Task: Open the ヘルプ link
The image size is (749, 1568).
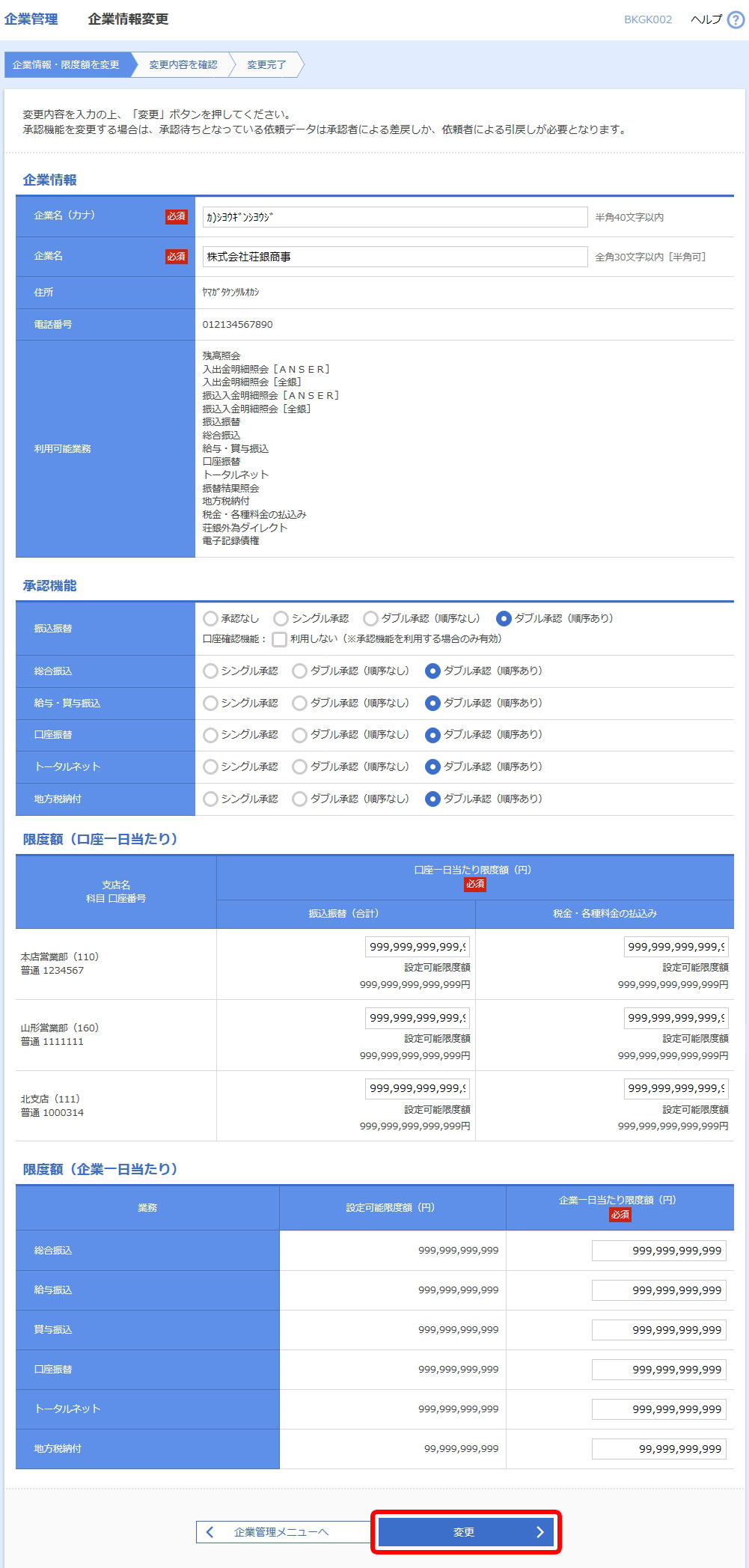Action: [x=706, y=20]
